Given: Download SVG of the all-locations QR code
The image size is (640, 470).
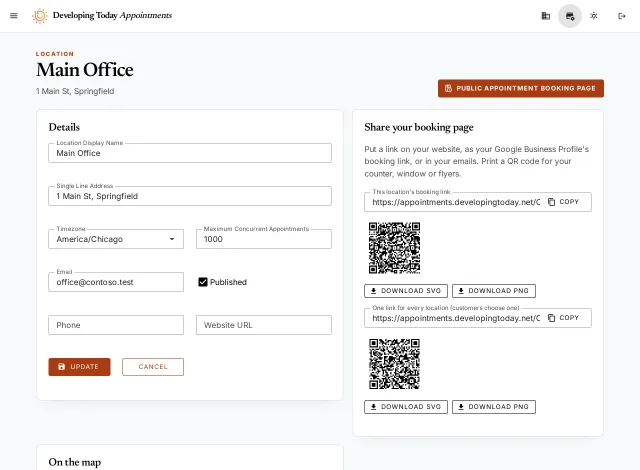Looking at the screenshot, I should pos(406,407).
